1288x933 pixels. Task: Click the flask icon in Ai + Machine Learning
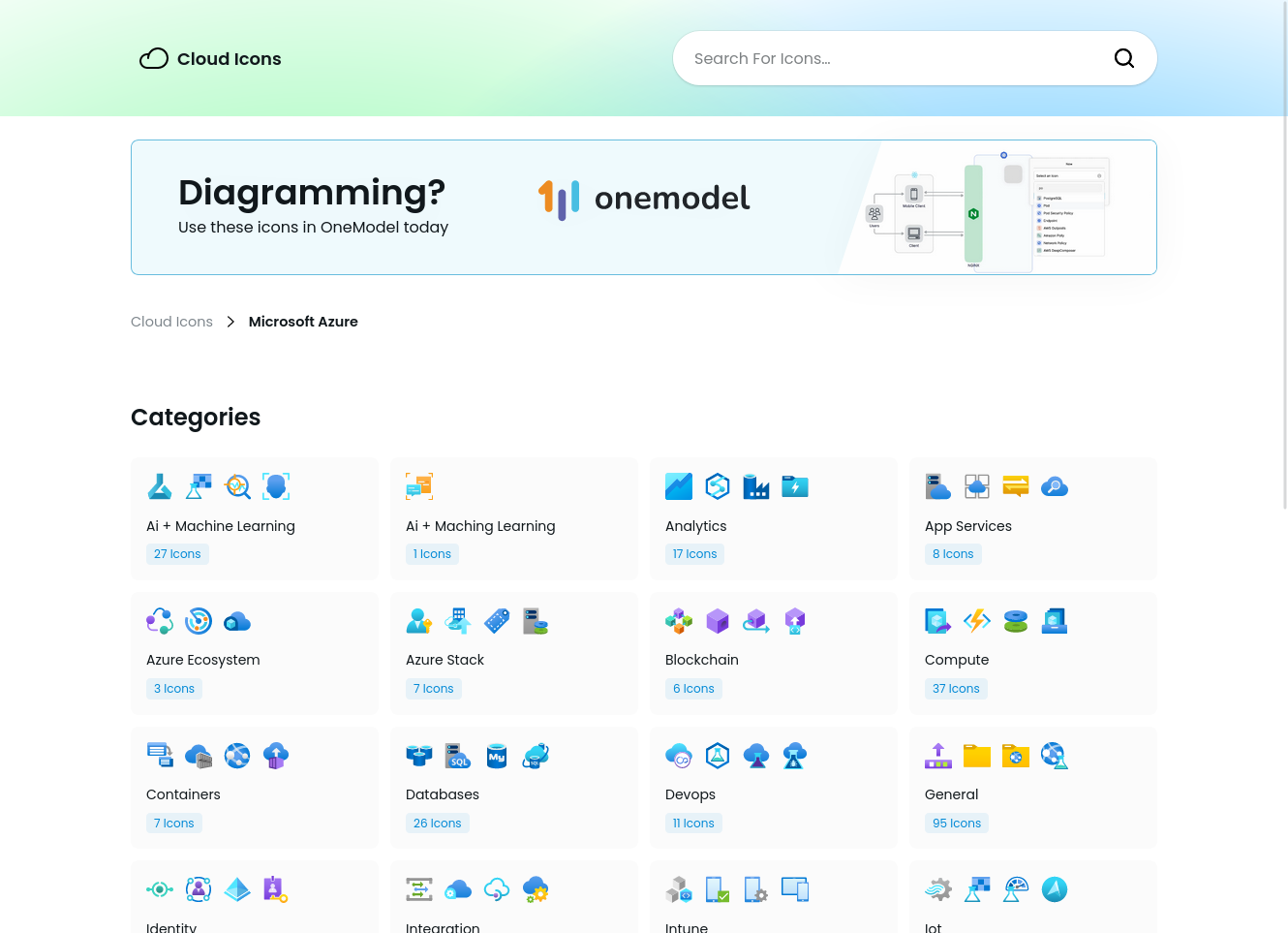[160, 486]
